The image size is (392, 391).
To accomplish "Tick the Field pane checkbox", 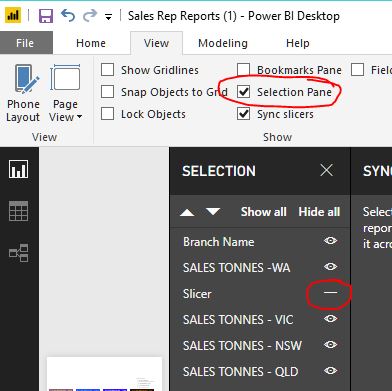I will (x=357, y=70).
